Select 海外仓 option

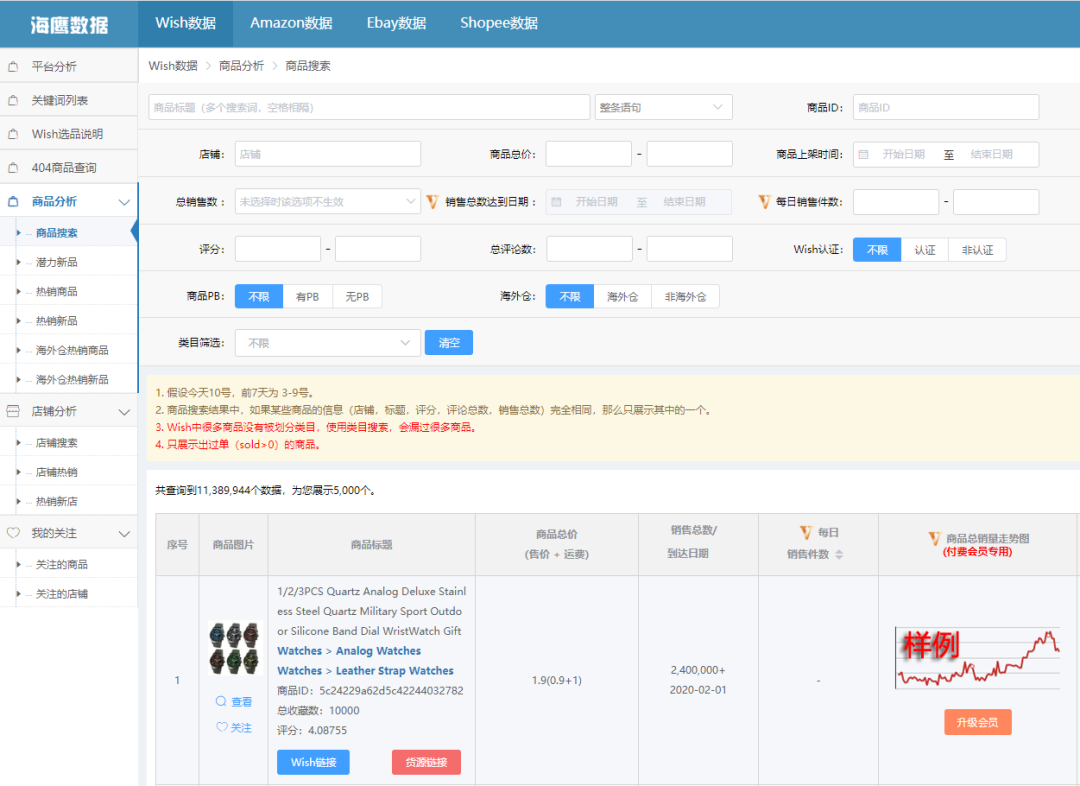point(622,296)
